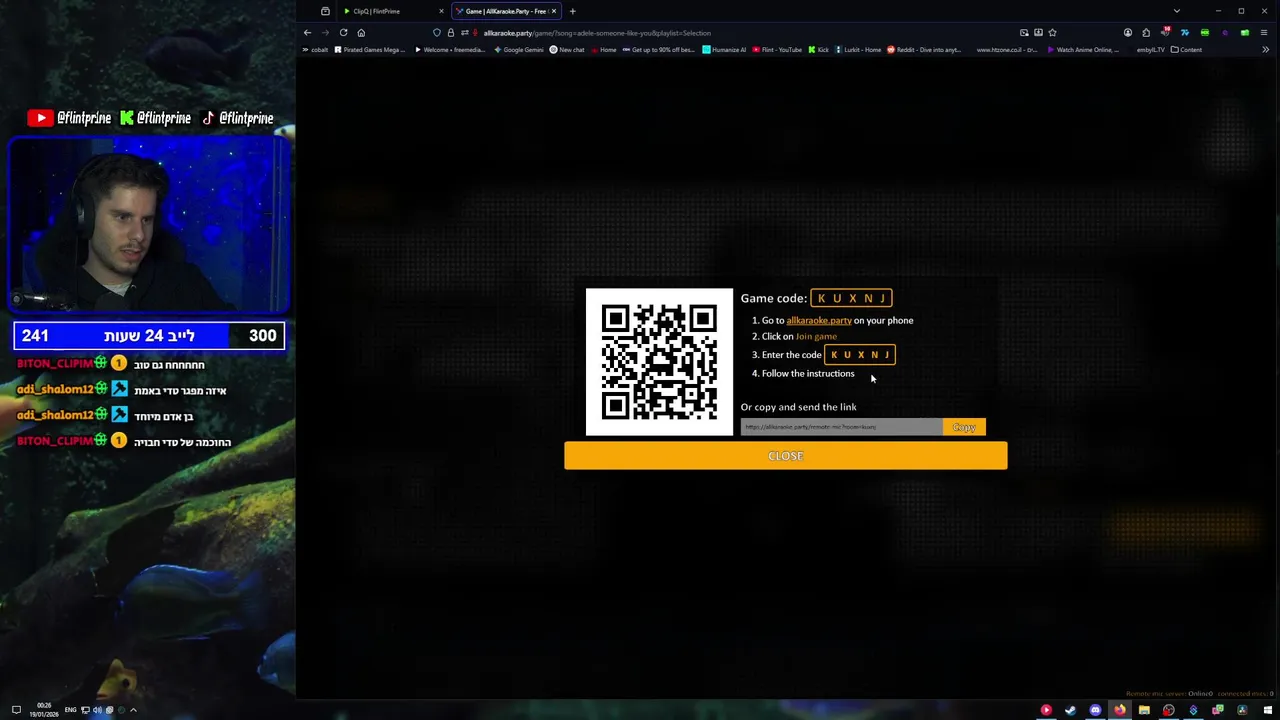The image size is (1280, 720).
Task: Open Firefox from the taskbar
Action: tap(1120, 710)
